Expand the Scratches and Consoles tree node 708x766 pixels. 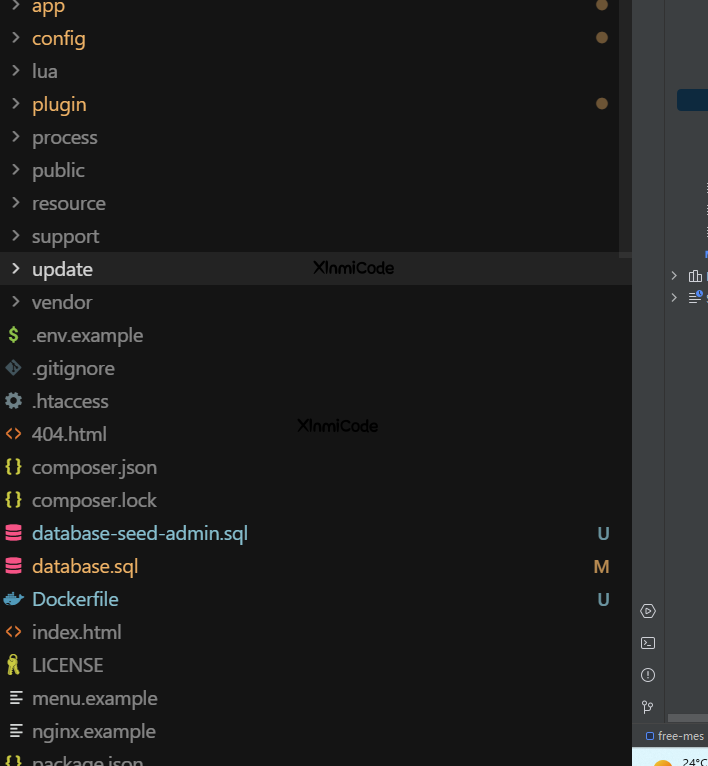674,297
